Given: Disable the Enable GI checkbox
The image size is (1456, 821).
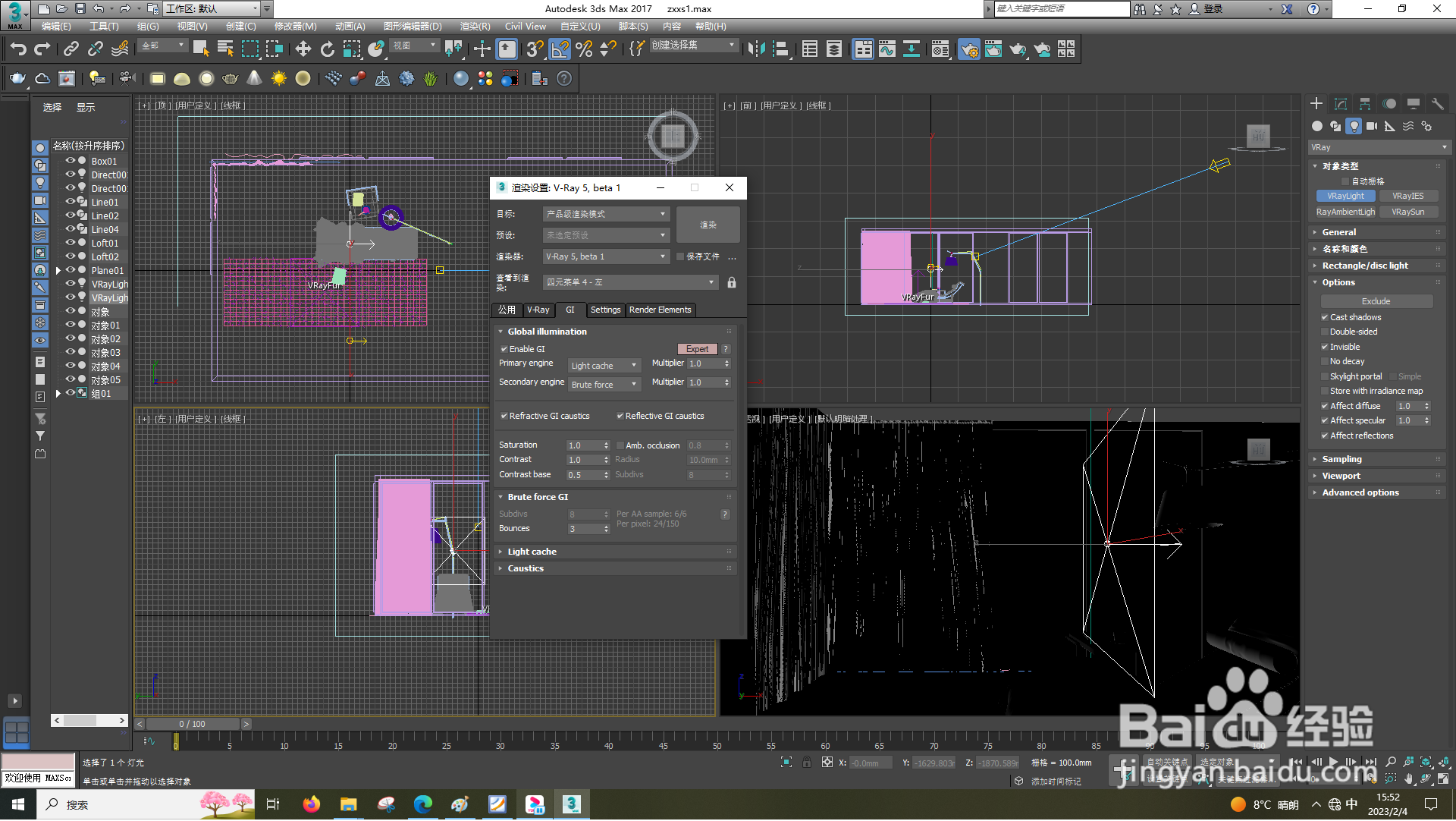Looking at the screenshot, I should [x=504, y=349].
